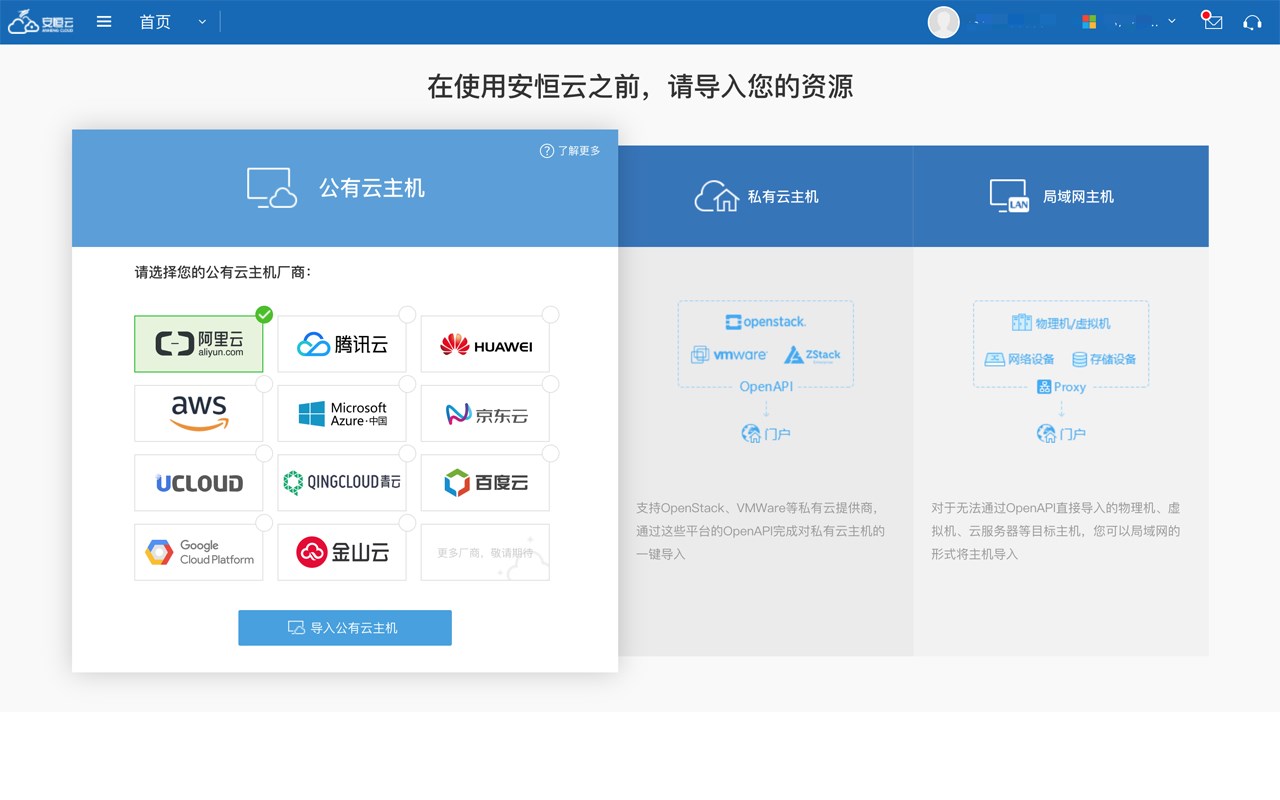1280x800 pixels.
Task: Click the 更多厂商，敬请期待 placeholder card
Action: pos(485,552)
